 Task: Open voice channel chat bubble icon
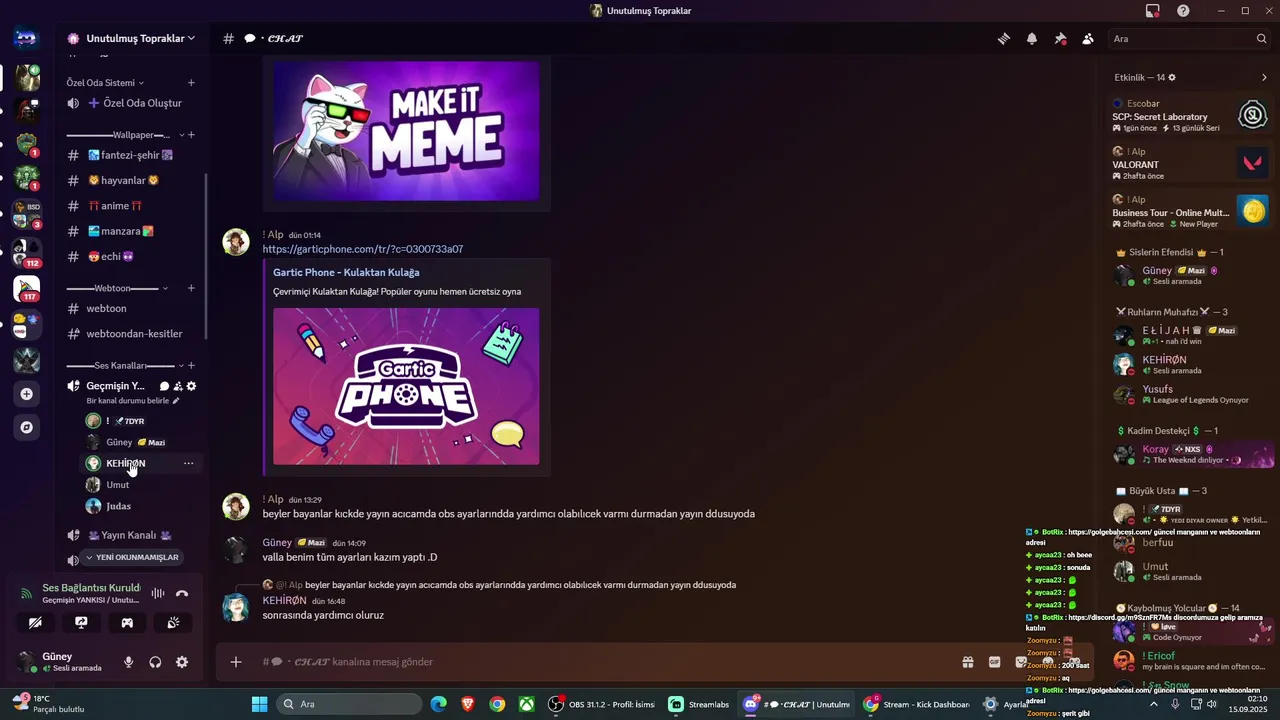tap(164, 386)
